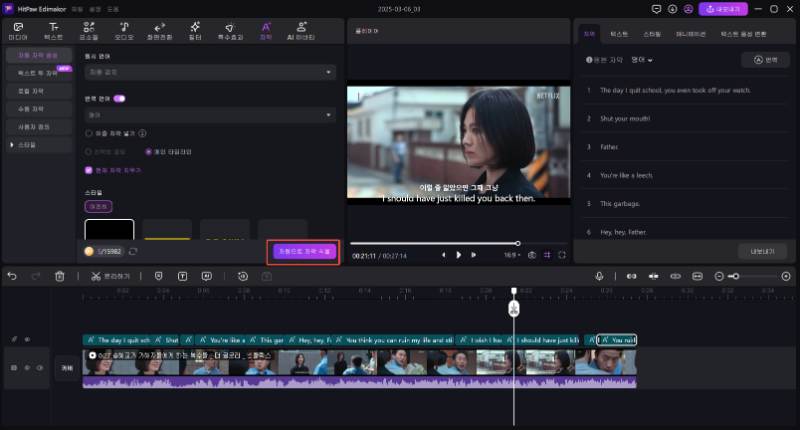Click the microphone voiceover icon
The width and height of the screenshot is (800, 430).
point(600,276)
